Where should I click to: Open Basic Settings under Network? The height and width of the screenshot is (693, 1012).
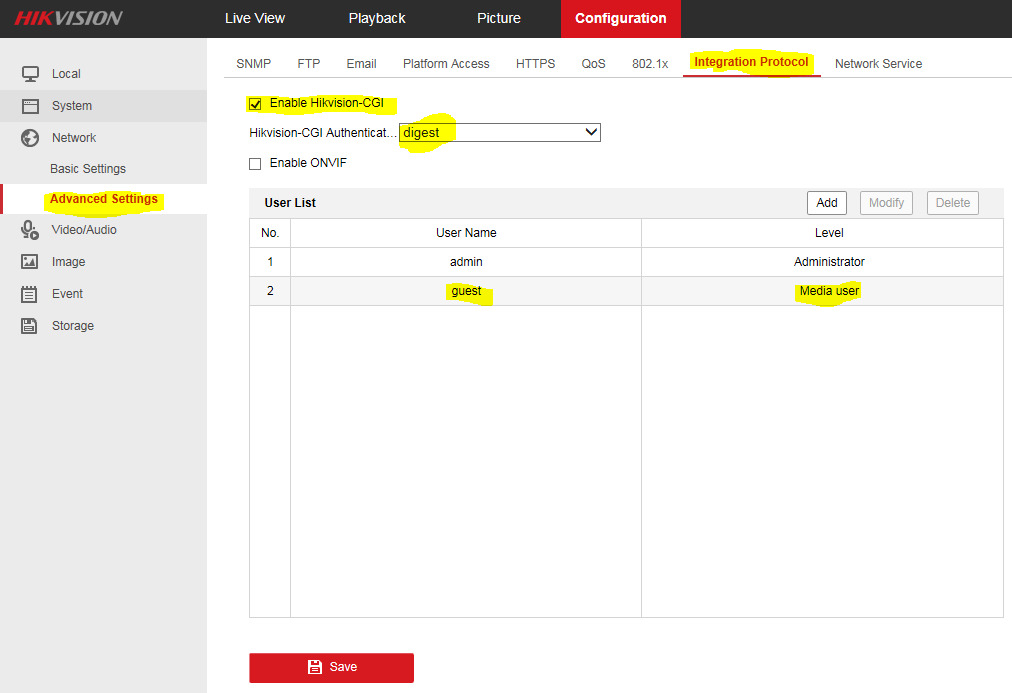(88, 169)
